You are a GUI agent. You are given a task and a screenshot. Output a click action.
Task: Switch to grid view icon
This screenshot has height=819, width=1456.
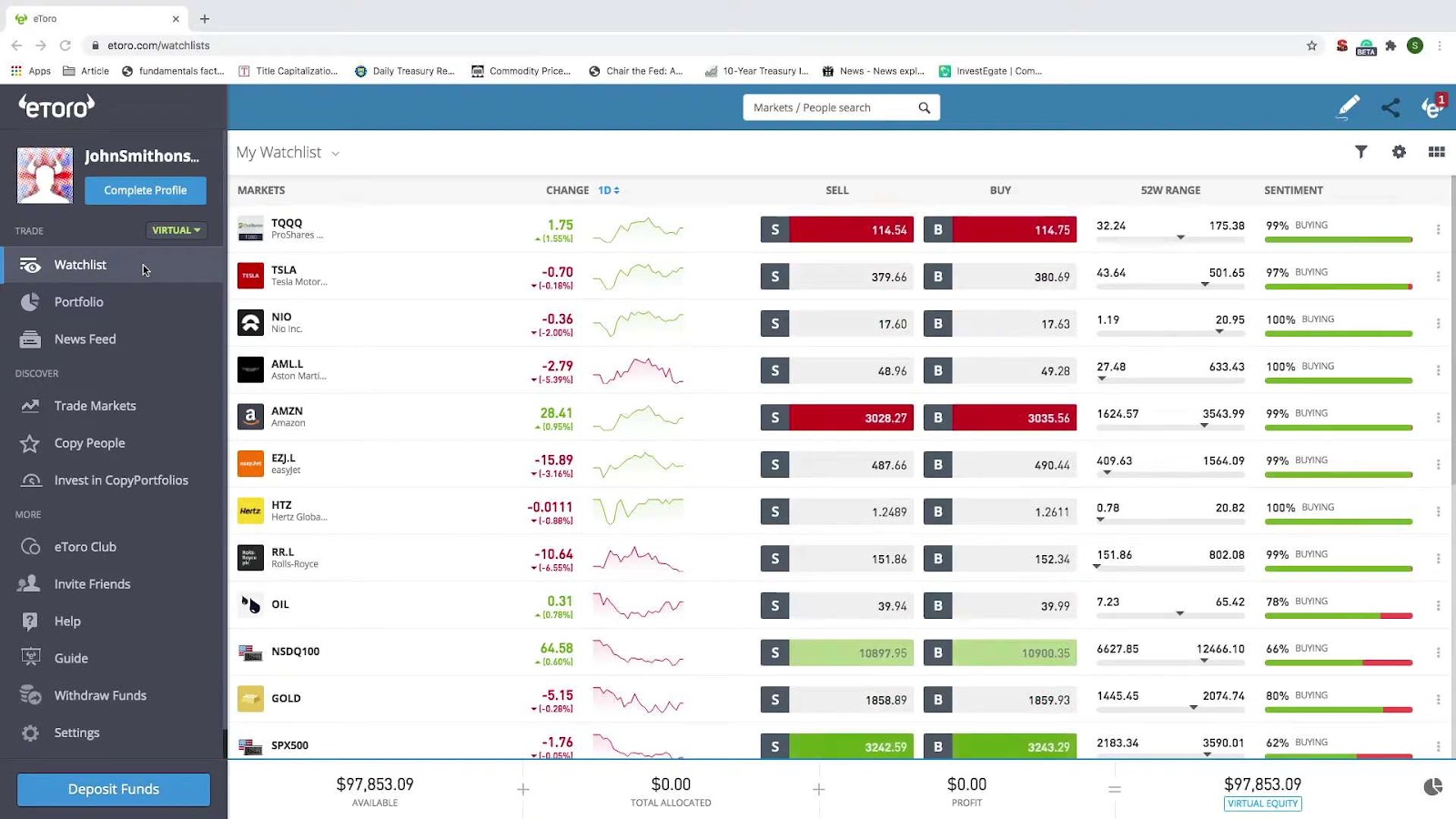pos(1437,152)
